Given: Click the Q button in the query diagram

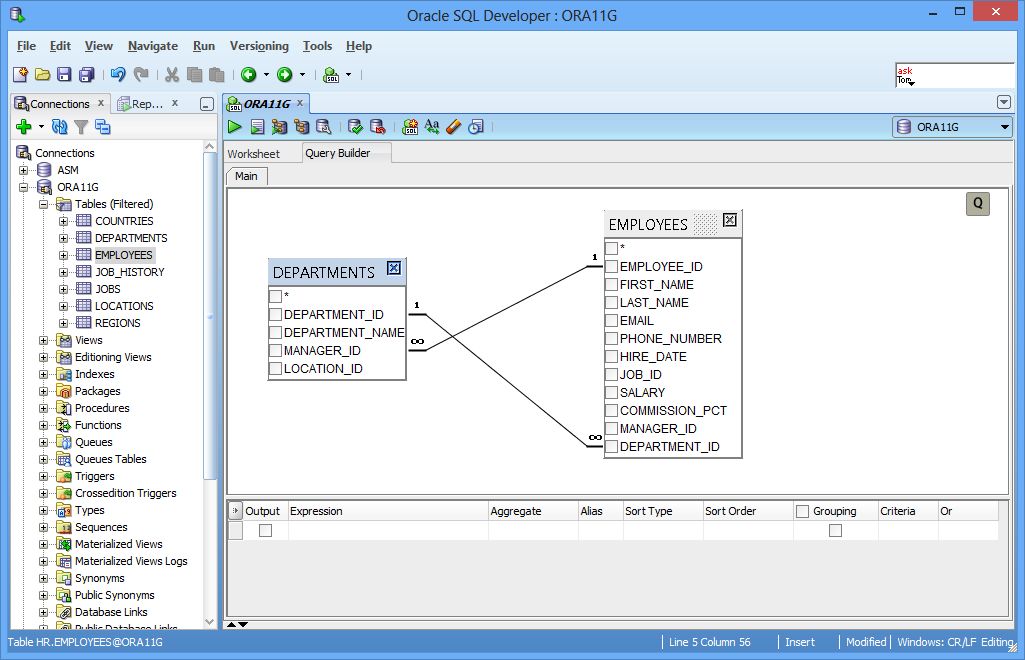Looking at the screenshot, I should coord(977,203).
